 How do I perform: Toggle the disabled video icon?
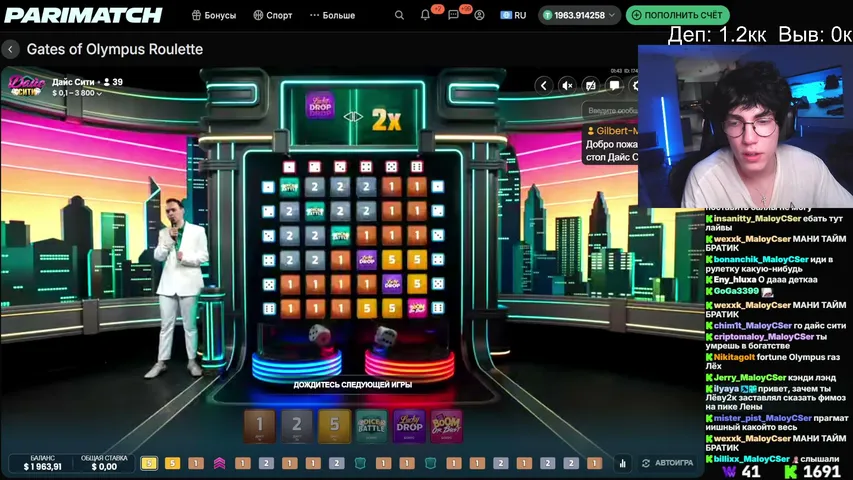(590, 85)
